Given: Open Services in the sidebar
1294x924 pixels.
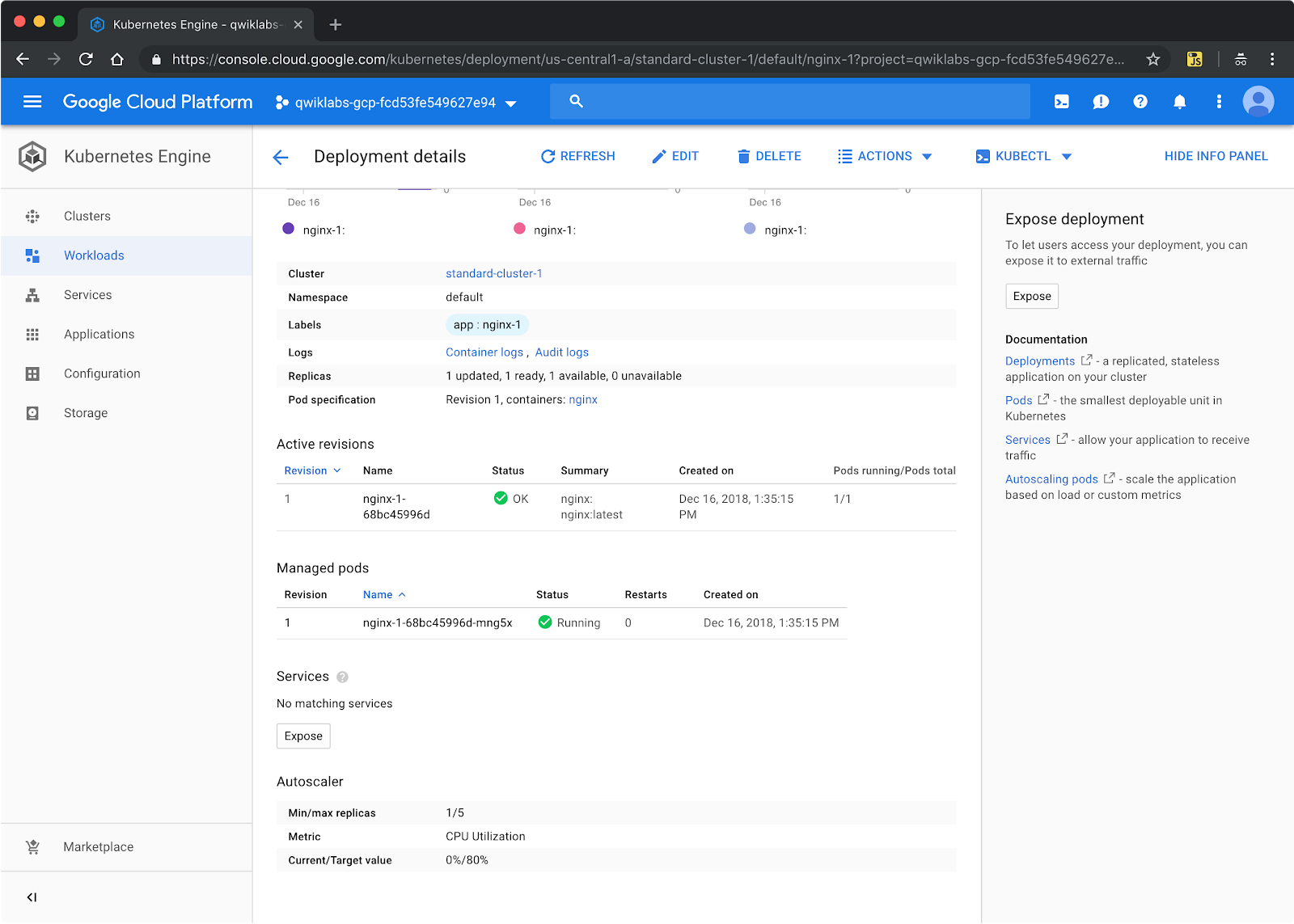Looking at the screenshot, I should click(x=126, y=295).
